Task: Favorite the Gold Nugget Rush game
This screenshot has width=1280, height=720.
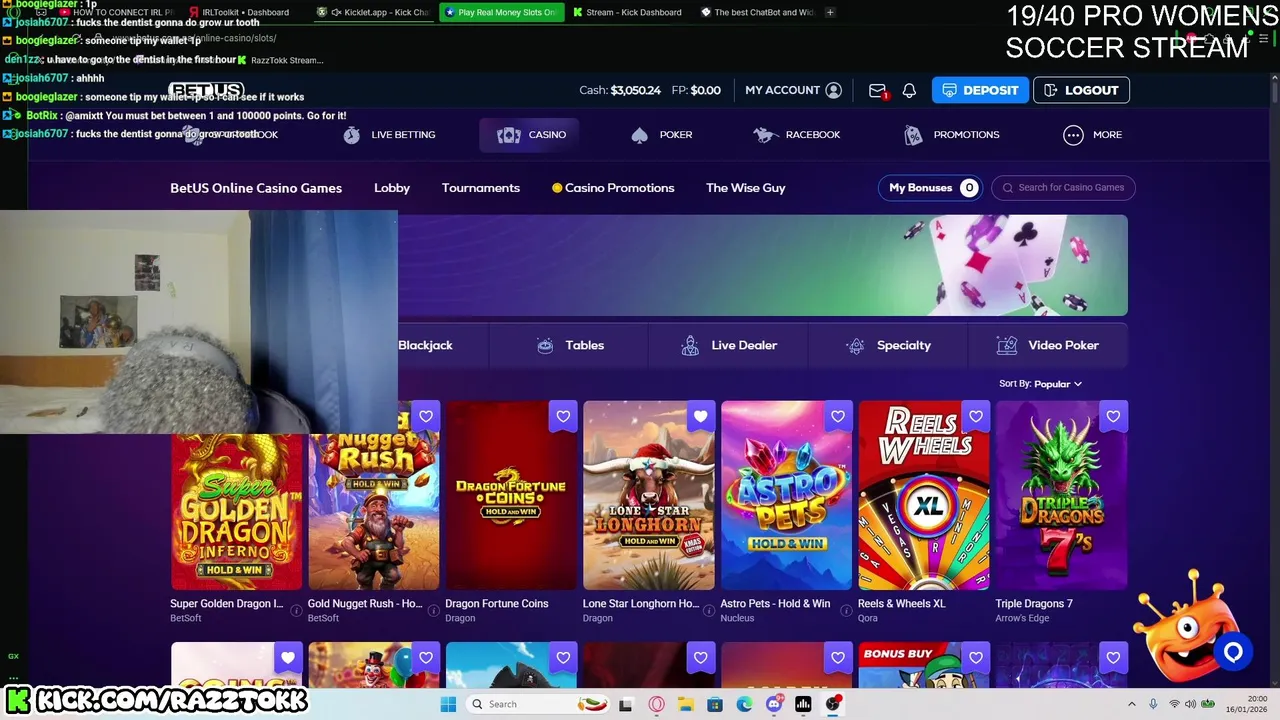Action: point(426,416)
